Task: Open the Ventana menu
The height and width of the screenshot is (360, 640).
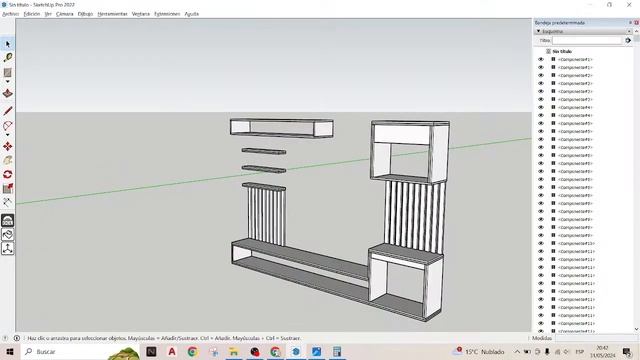Action: 141,14
